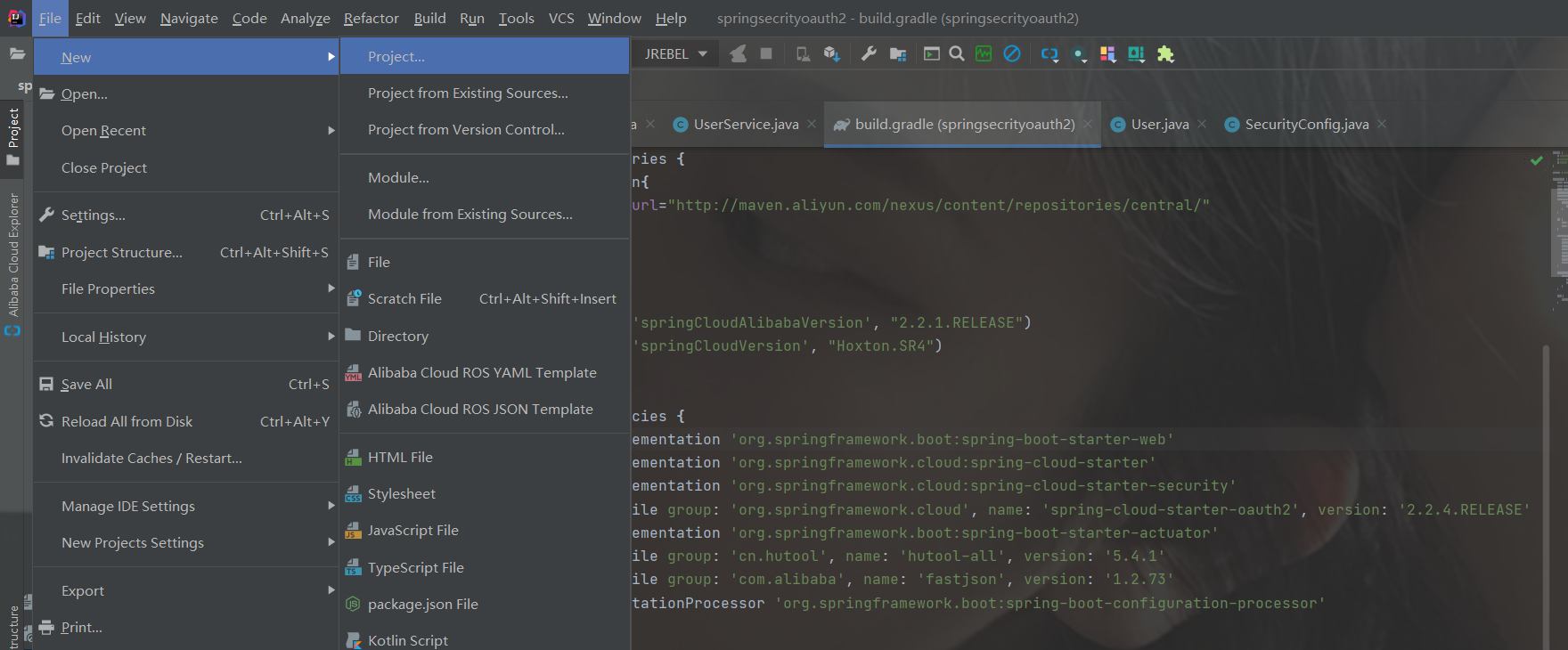Click the Run Anything terminal icon

pos(931,54)
